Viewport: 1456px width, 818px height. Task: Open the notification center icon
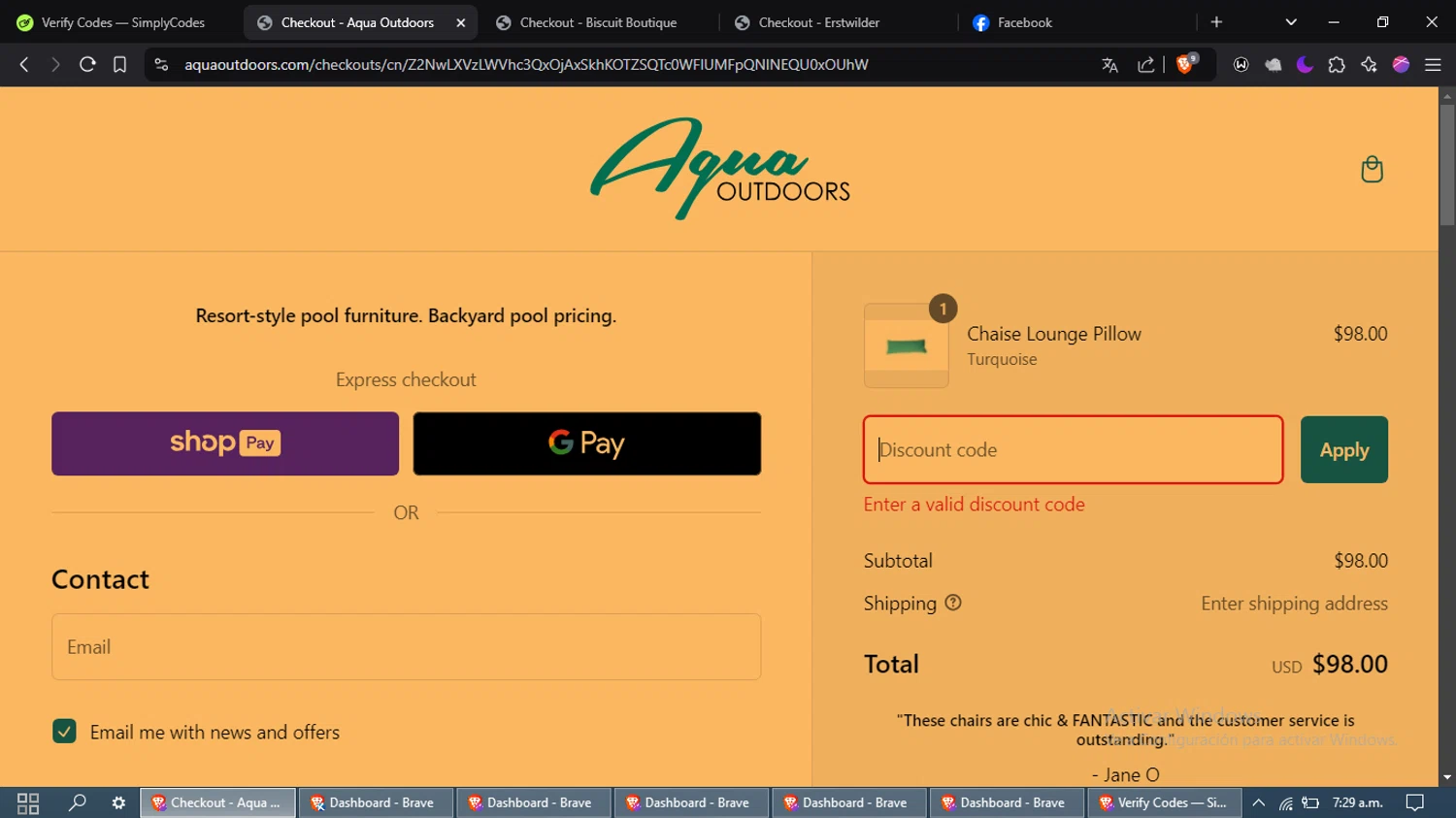pos(1415,802)
